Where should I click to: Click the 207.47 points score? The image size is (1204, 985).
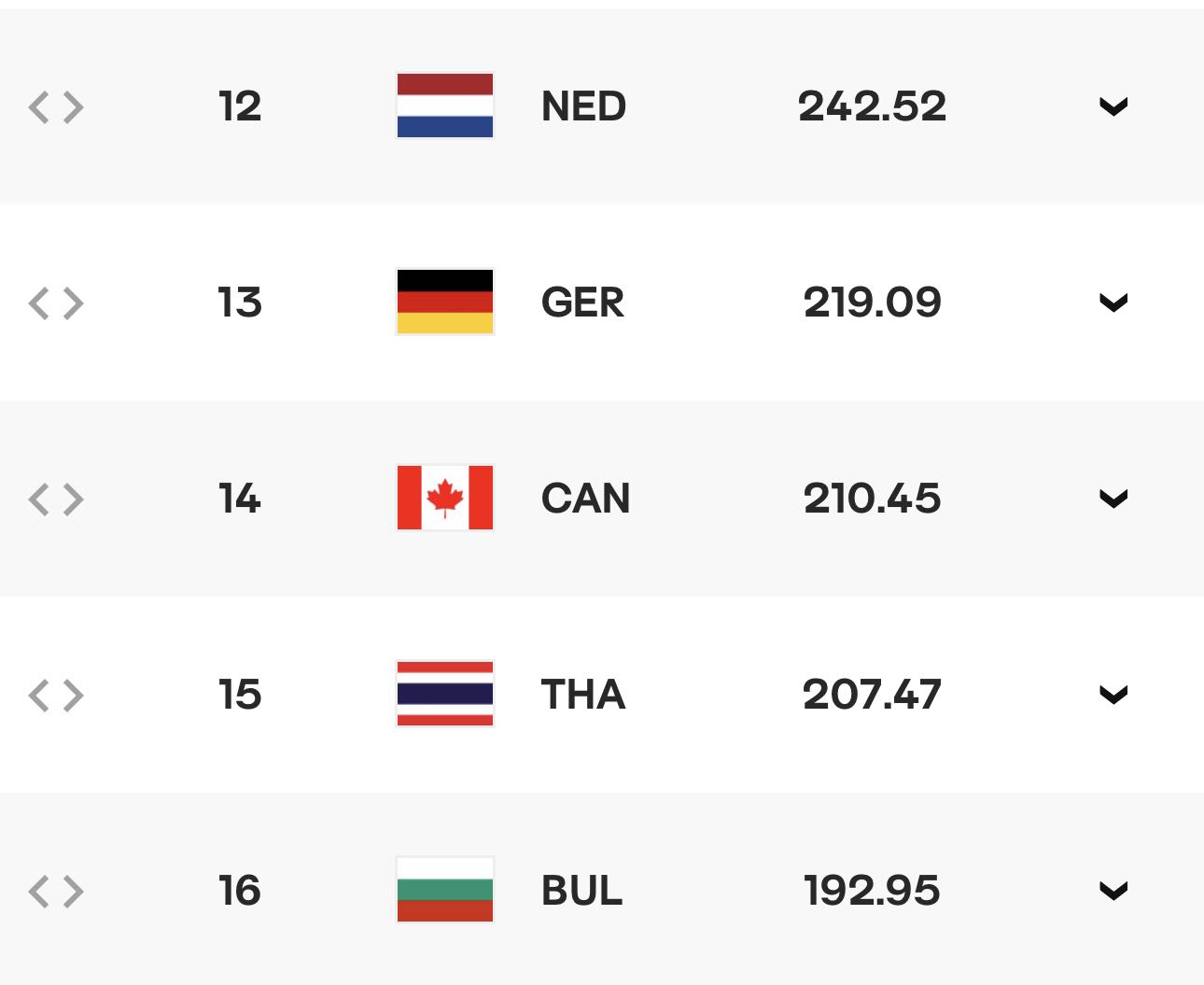(873, 695)
